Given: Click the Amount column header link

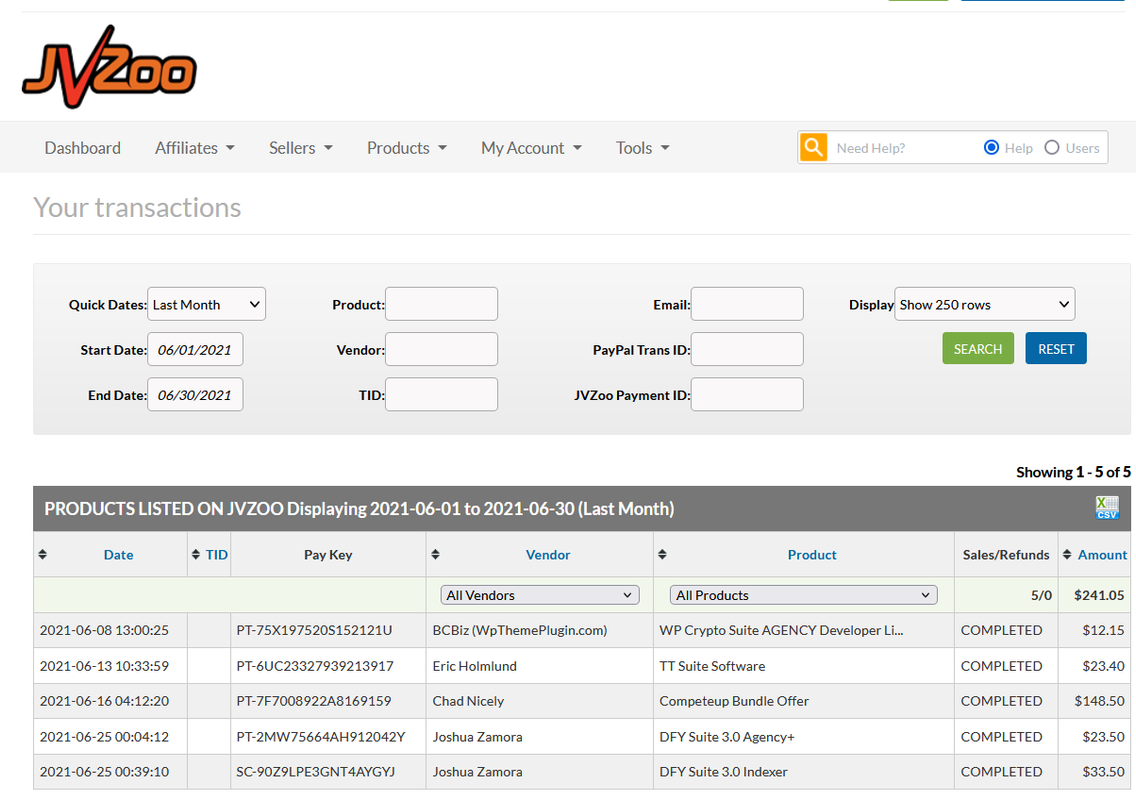Looking at the screenshot, I should click(x=1102, y=554).
